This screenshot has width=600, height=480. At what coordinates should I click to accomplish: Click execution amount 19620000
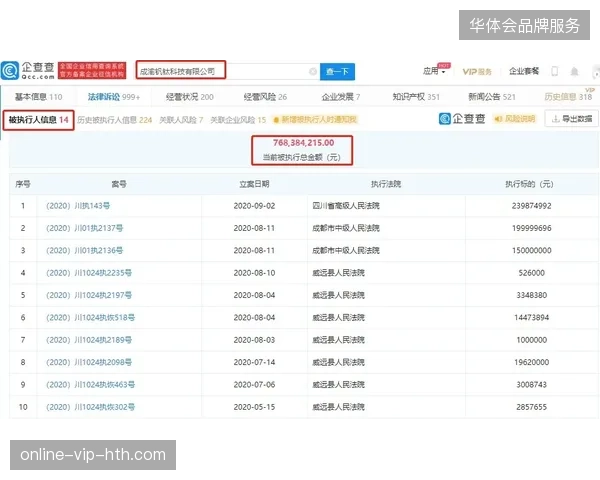coord(532,362)
